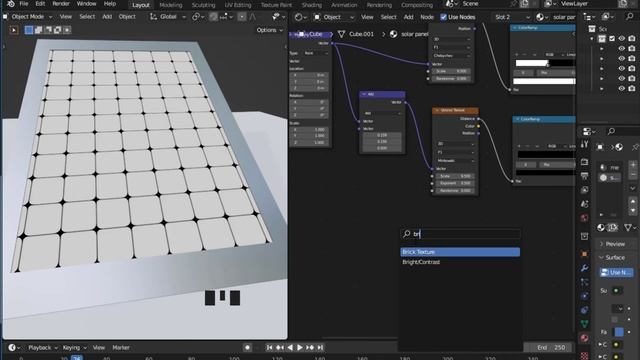Open the node editor Node menu
Screen dimensions: 640x360
tap(427, 17)
